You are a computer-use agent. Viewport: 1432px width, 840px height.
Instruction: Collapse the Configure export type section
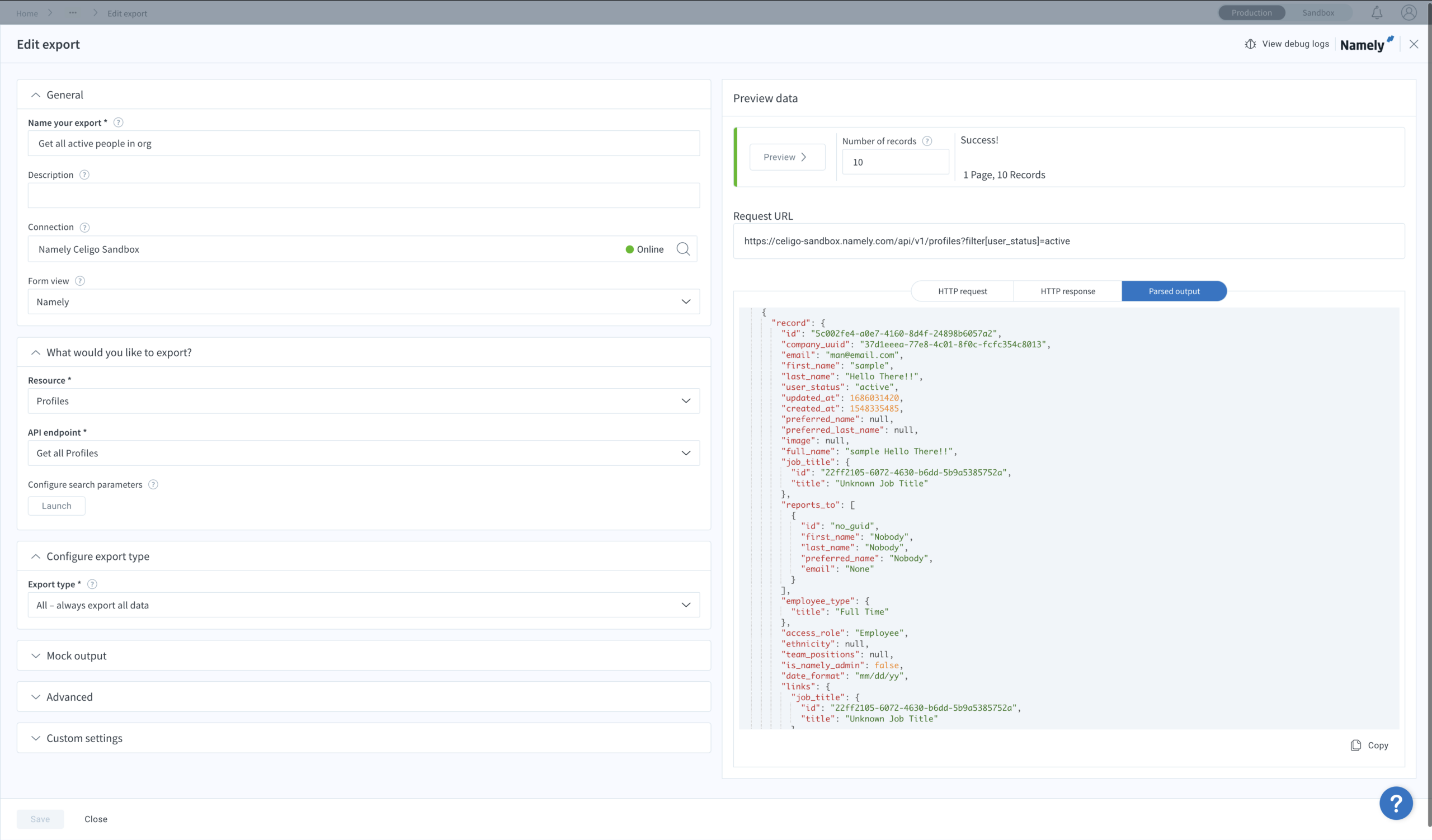pyautogui.click(x=36, y=556)
